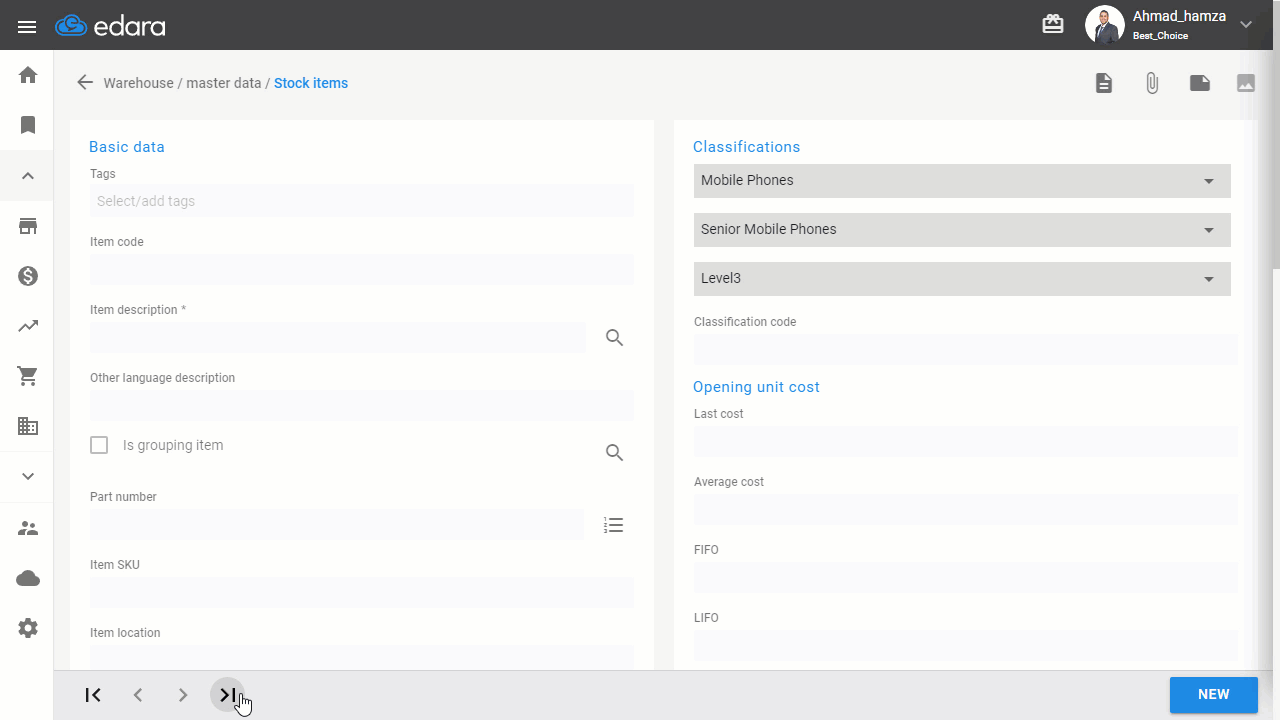Open the hamburger menu

point(27,27)
